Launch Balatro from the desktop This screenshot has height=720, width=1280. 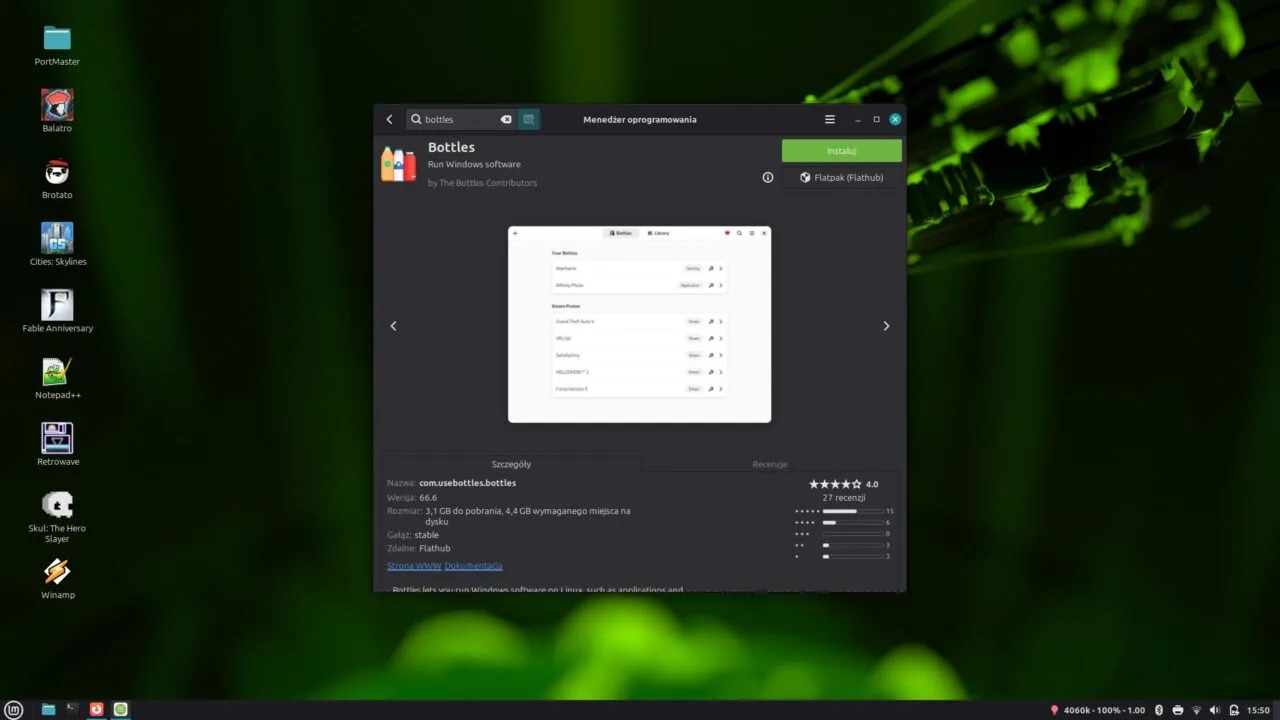[57, 111]
